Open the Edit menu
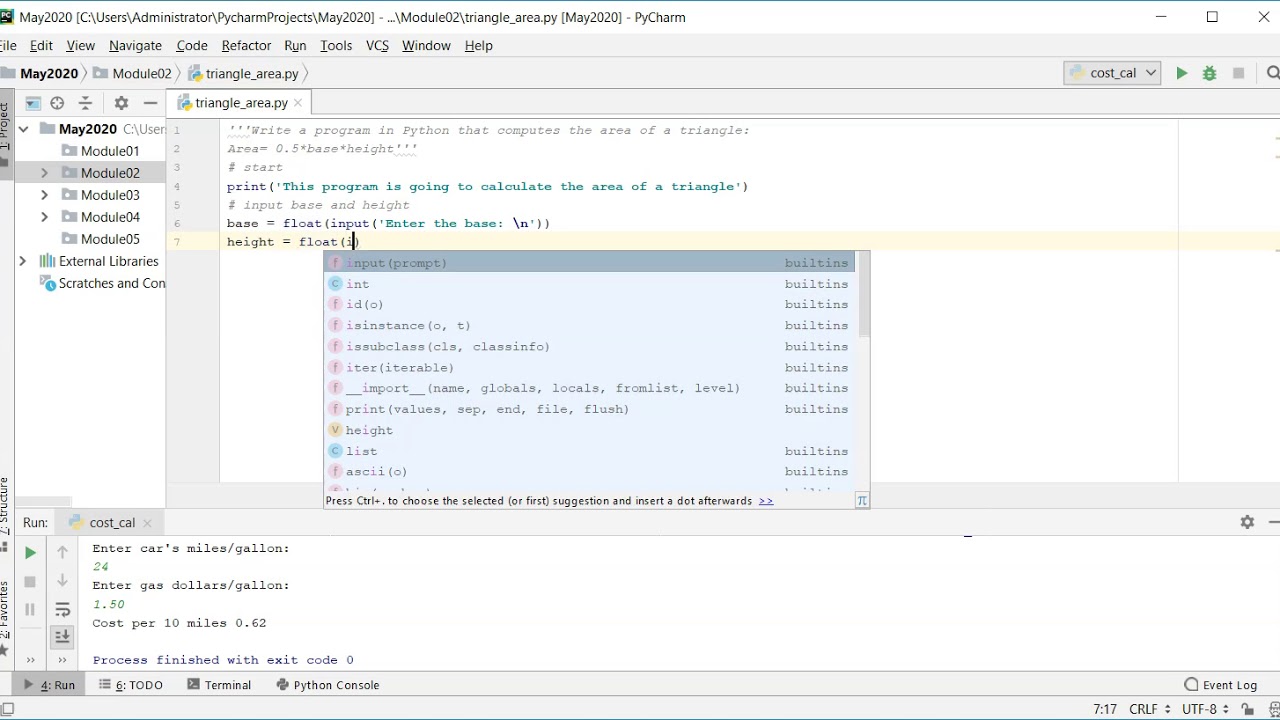The width and height of the screenshot is (1280, 720). (41, 45)
